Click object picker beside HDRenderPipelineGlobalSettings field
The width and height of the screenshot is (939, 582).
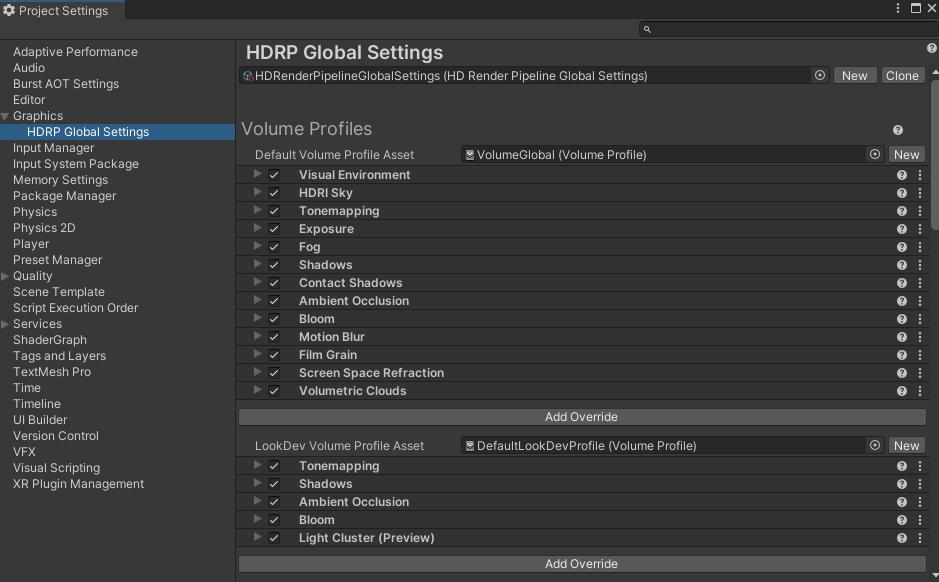tap(820, 76)
